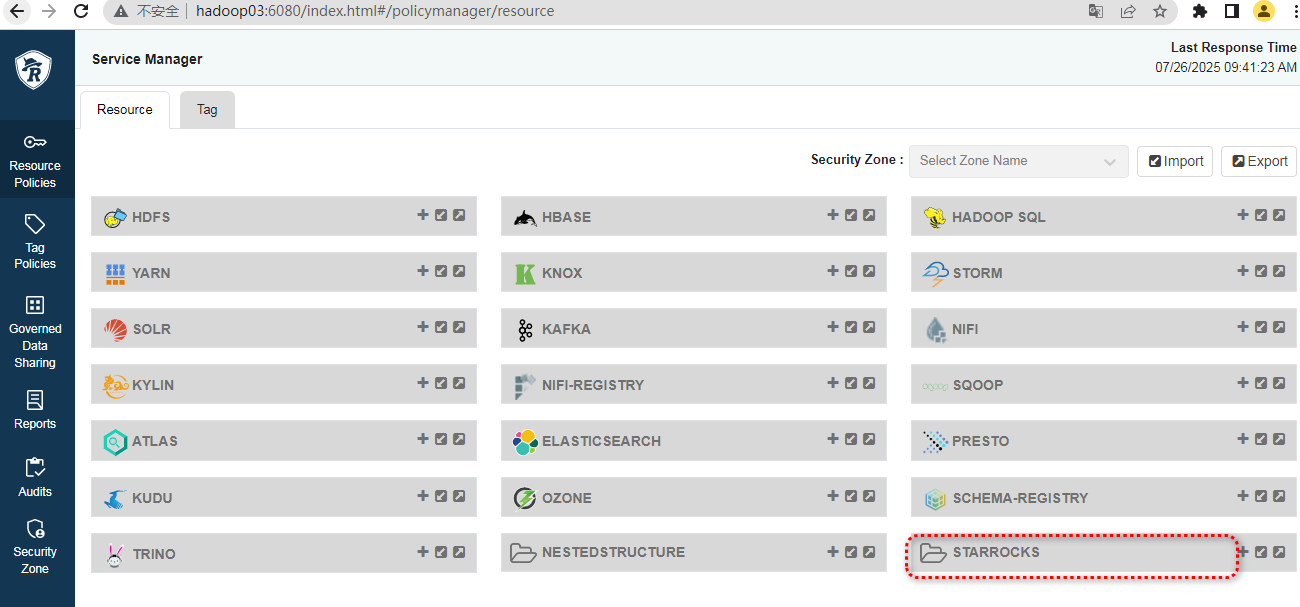This screenshot has width=1300, height=607.
Task: Add a new KUDU service
Action: pyautogui.click(x=423, y=495)
